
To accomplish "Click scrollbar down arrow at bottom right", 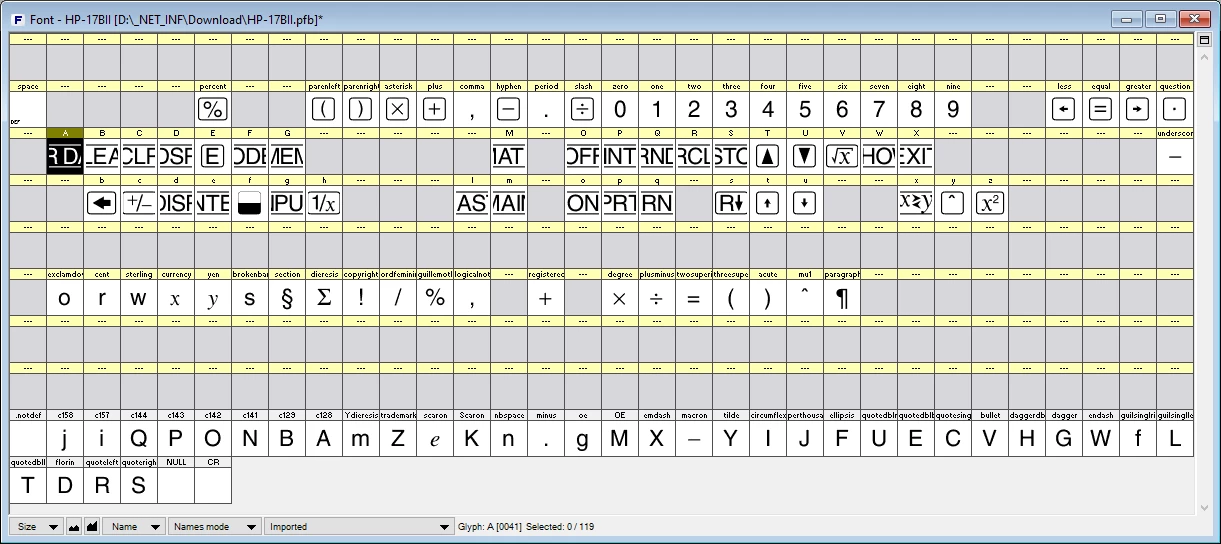I will [x=1204, y=507].
